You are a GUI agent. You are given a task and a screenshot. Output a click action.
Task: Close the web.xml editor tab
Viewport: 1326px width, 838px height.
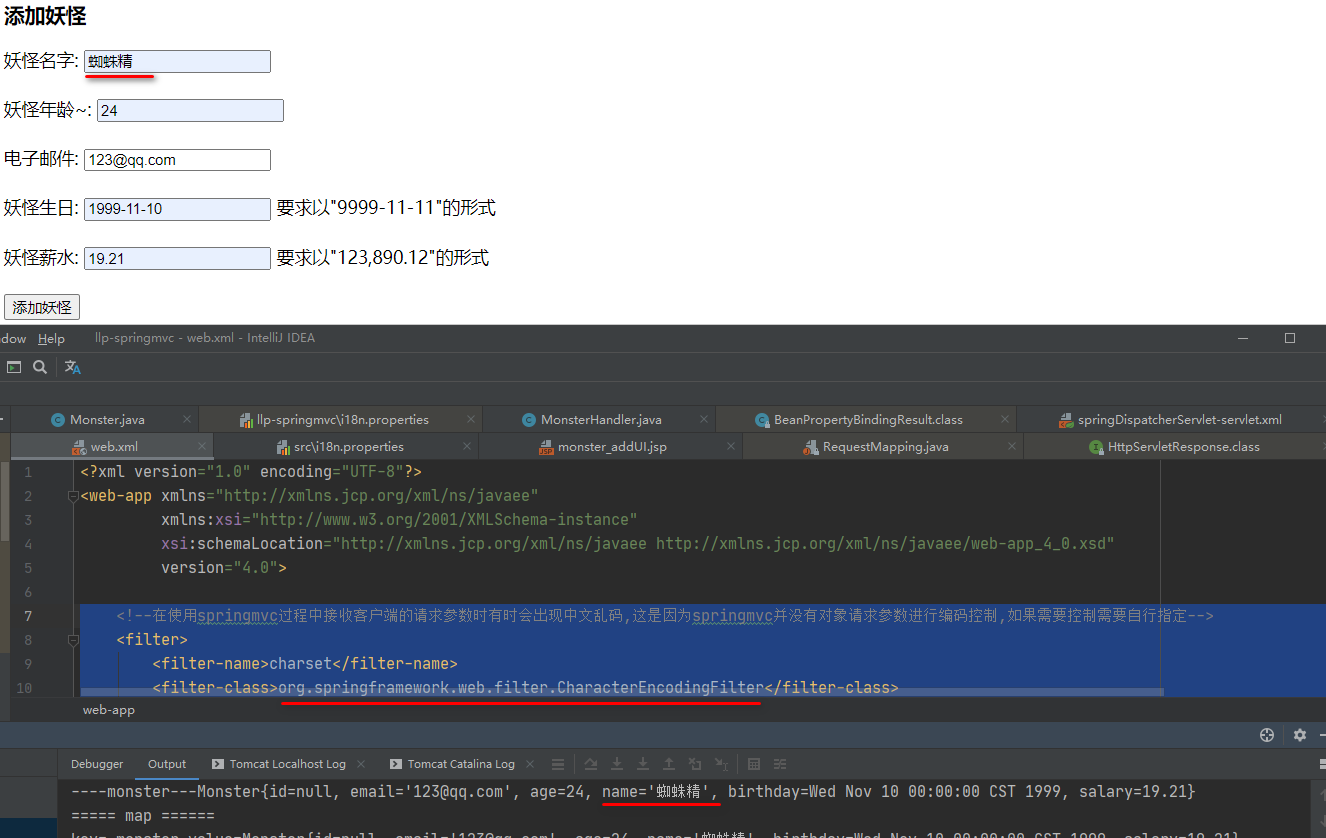point(201,447)
